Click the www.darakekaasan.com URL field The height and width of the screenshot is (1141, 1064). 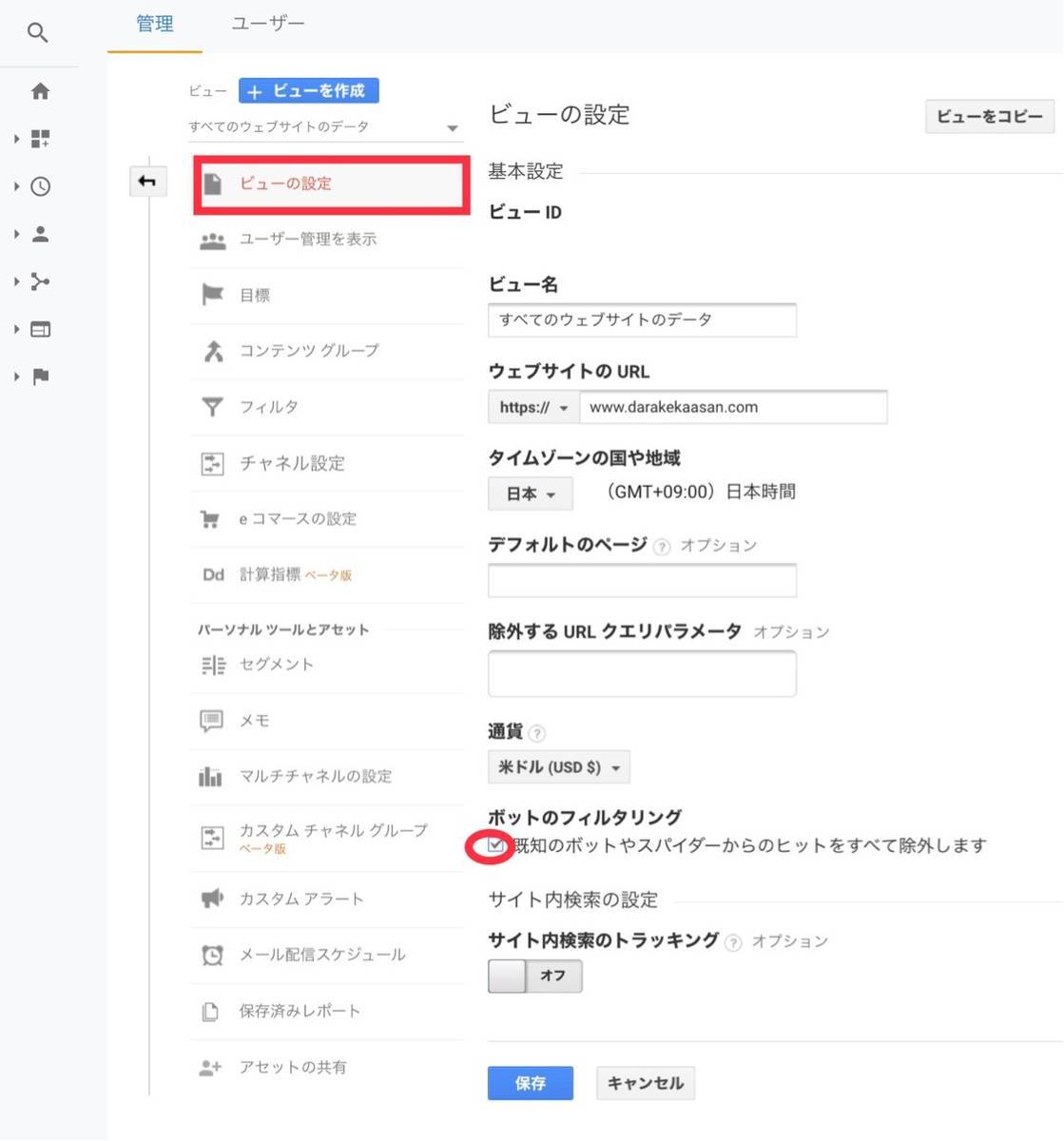click(733, 407)
